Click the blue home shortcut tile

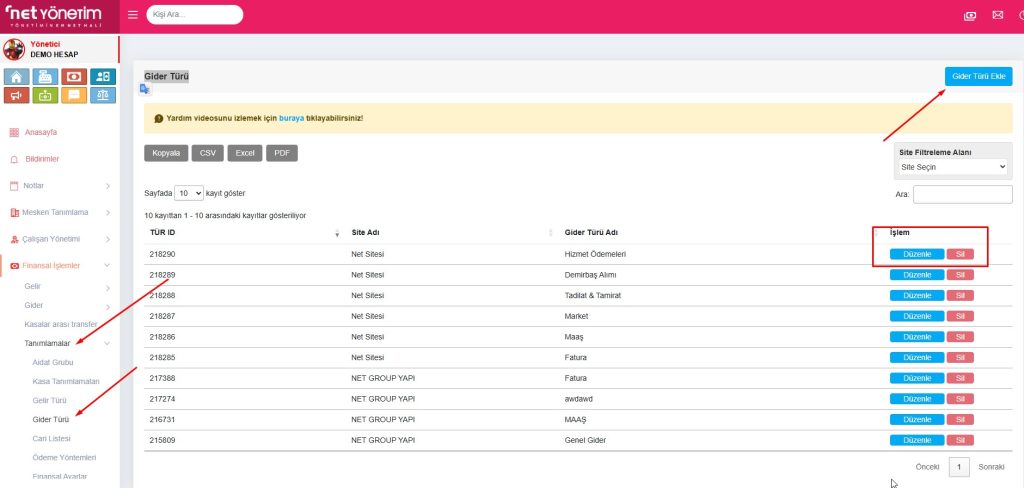coord(16,77)
